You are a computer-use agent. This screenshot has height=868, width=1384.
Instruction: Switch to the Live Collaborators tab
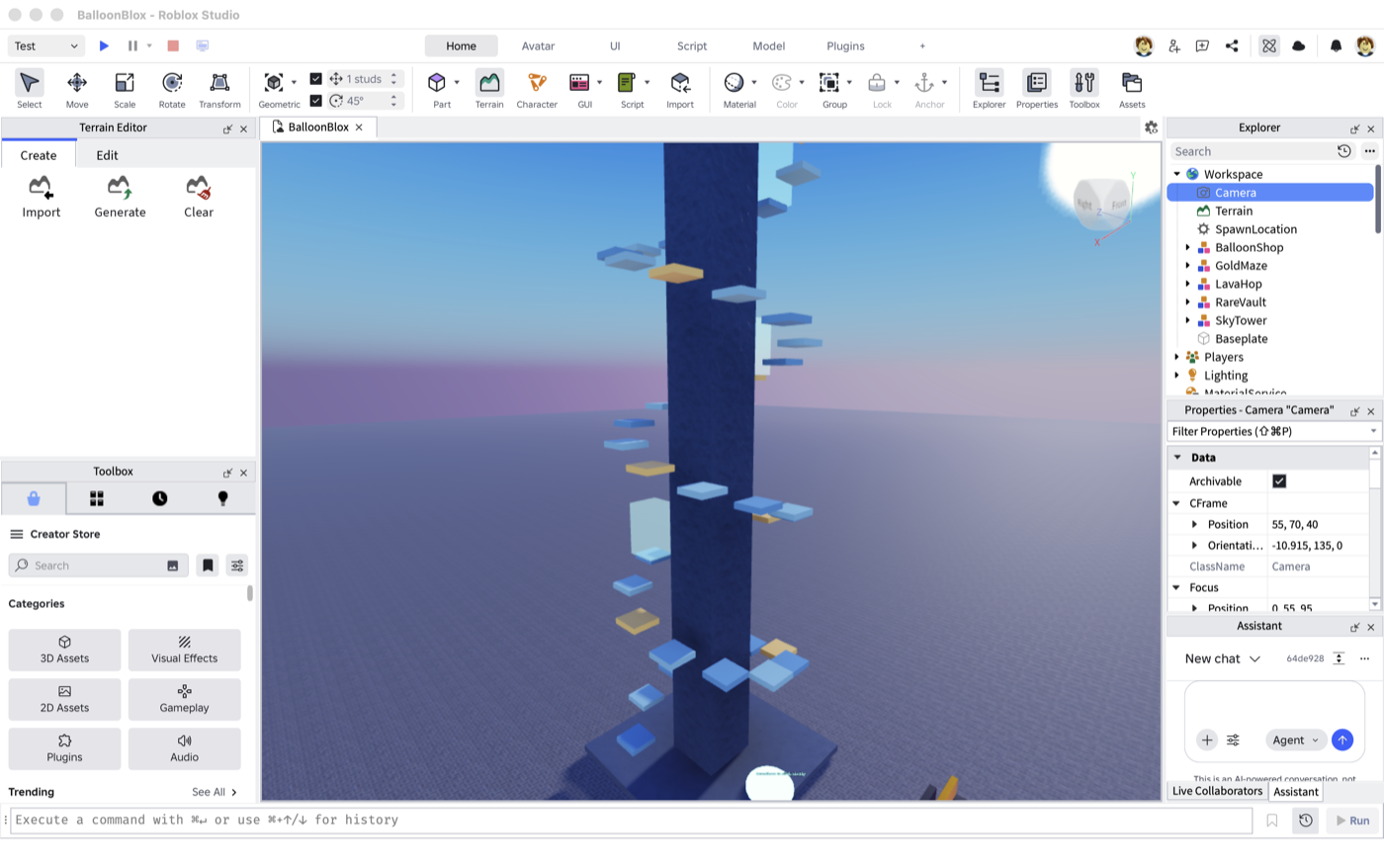coord(1217,791)
